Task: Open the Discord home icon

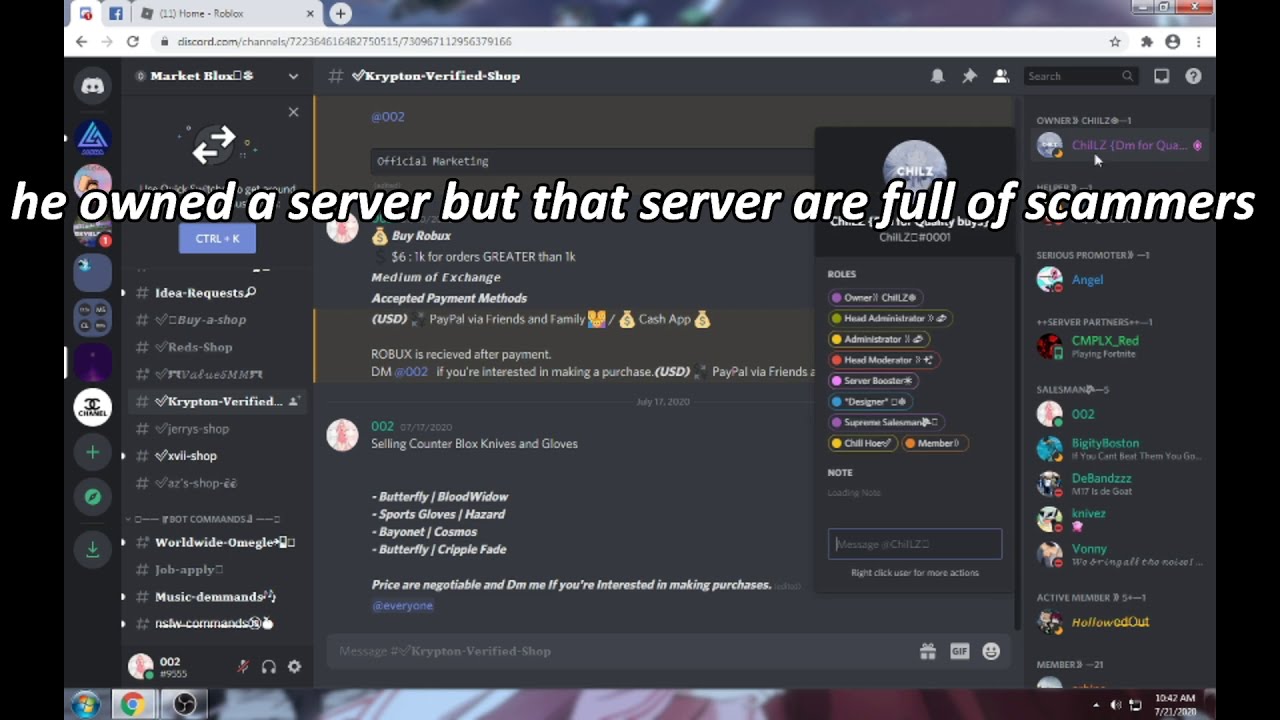Action: coord(92,86)
